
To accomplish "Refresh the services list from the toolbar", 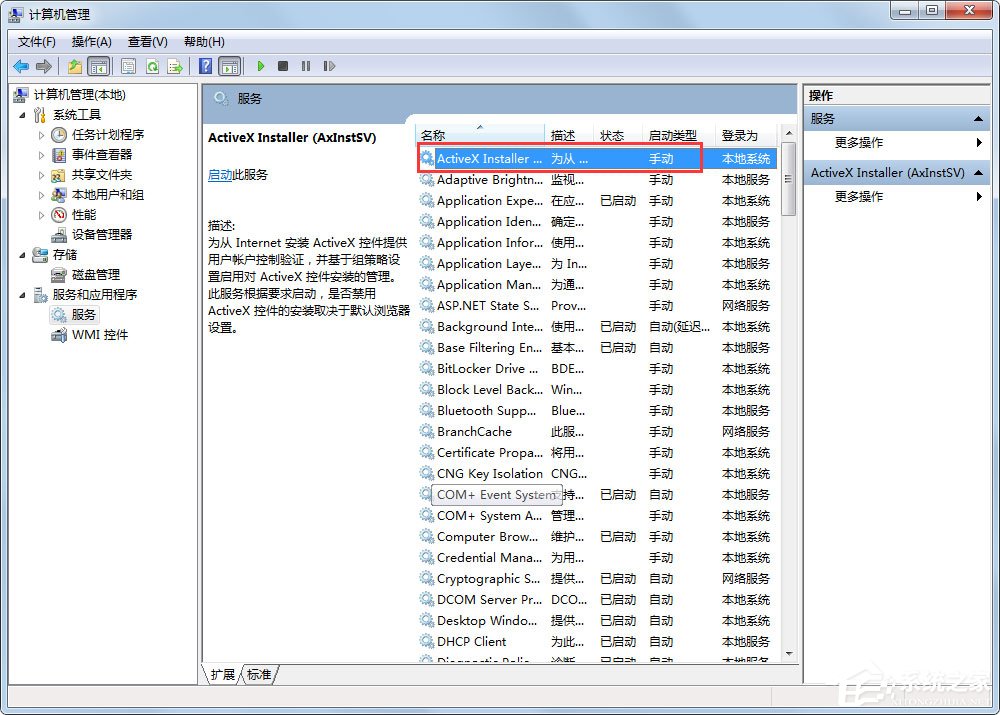I will 153,66.
